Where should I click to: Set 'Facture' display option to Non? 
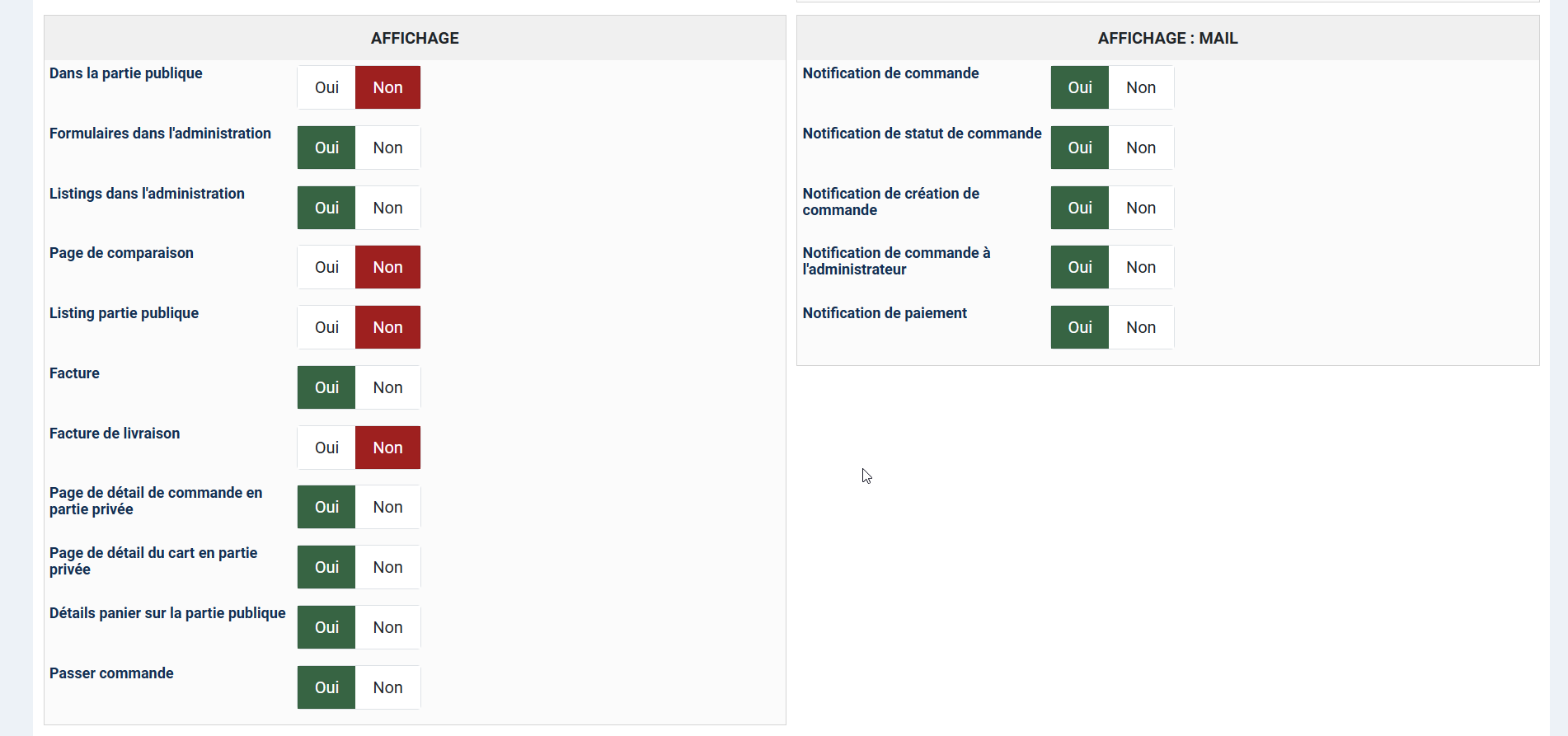(x=387, y=387)
